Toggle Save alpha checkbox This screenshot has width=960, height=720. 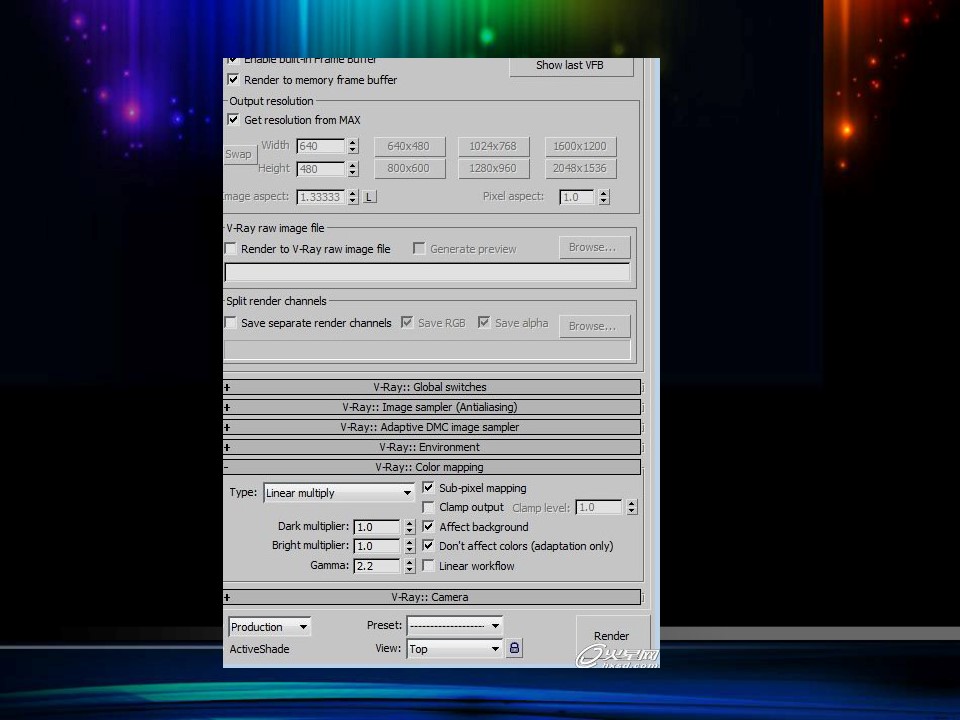(x=484, y=323)
